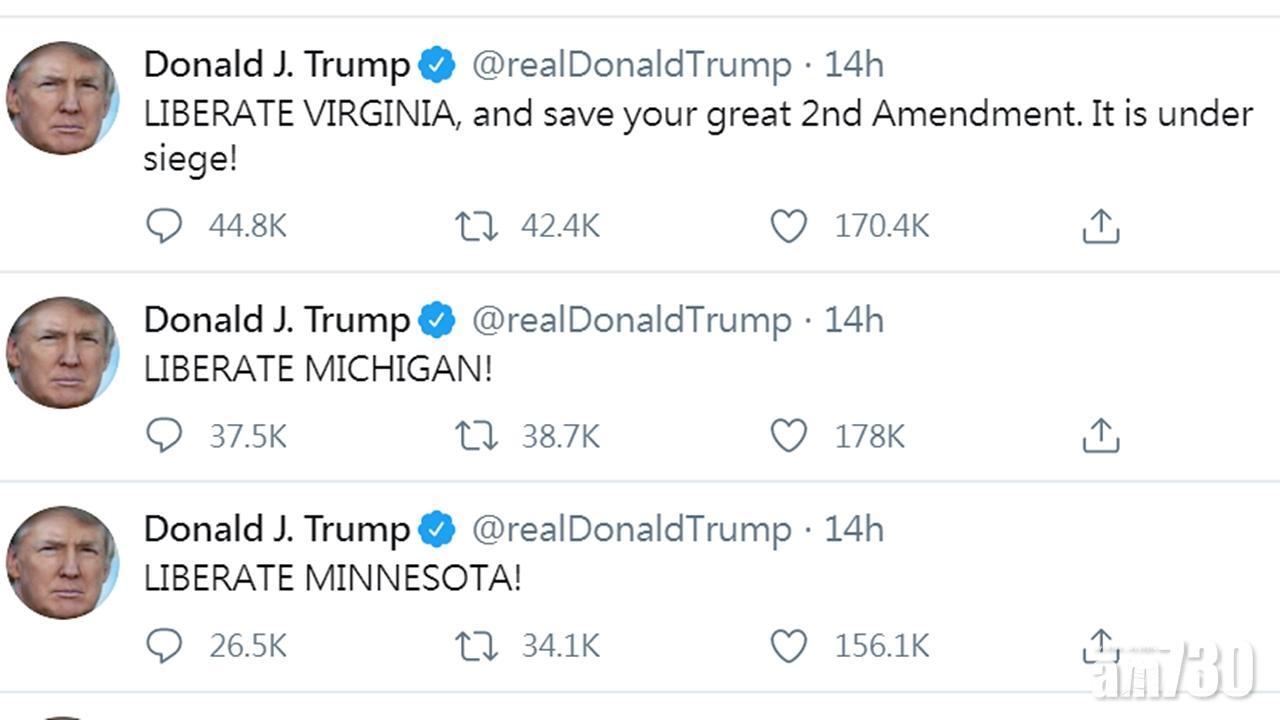1280x720 pixels.
Task: Open profile photo on the Virginia tweet
Action: tap(62, 98)
